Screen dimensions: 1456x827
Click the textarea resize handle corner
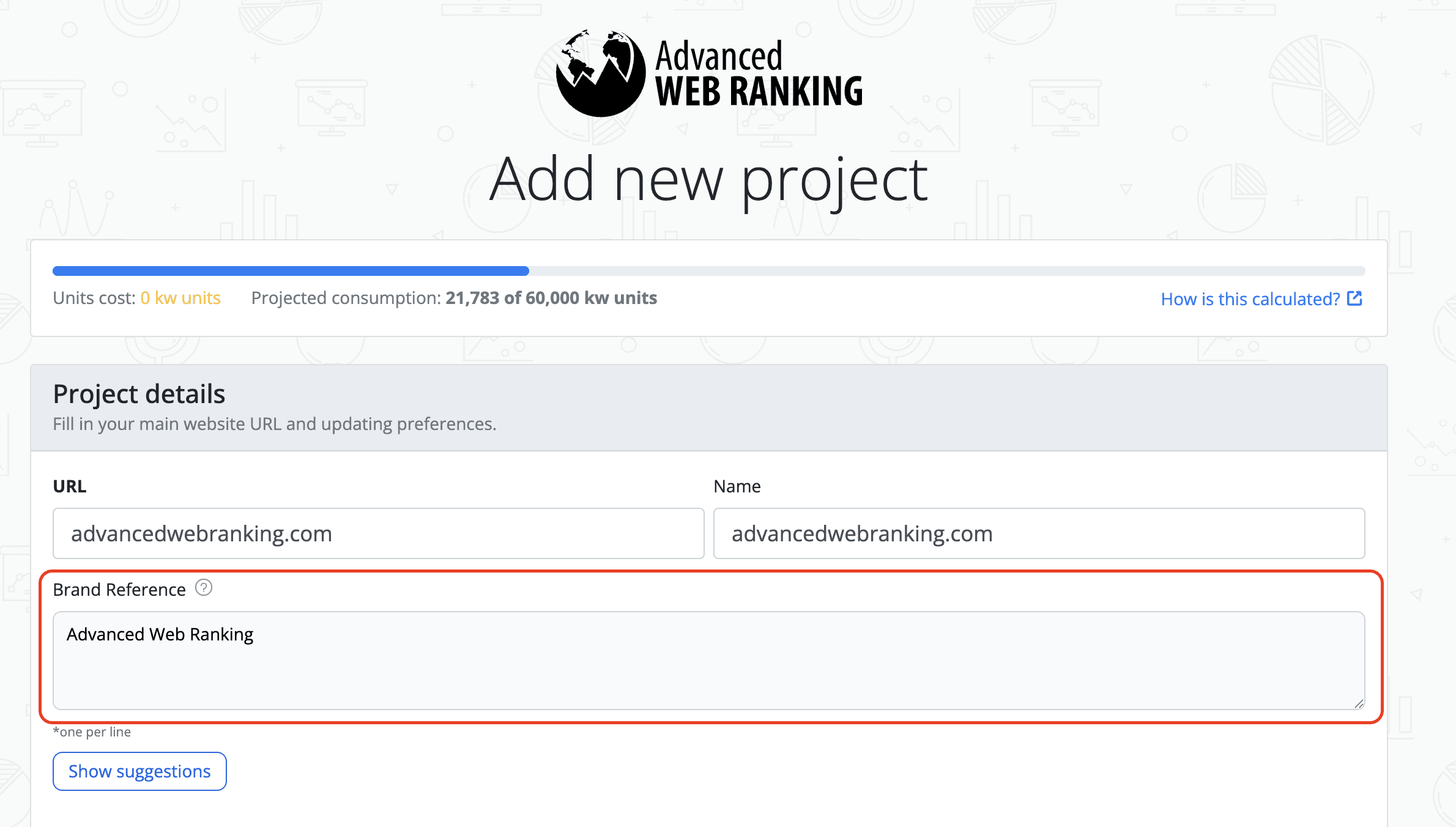pyautogui.click(x=1359, y=703)
